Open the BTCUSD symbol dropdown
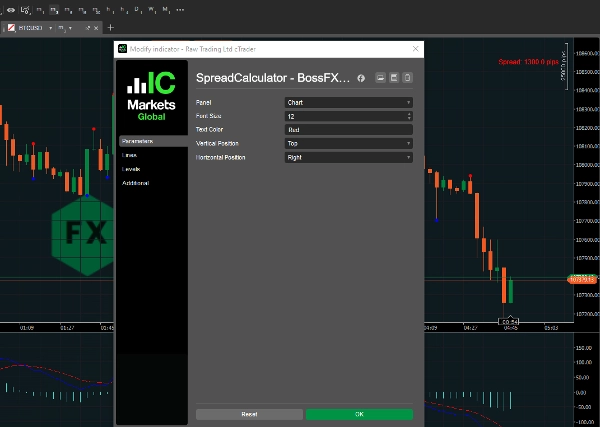The image size is (600, 427). click(50, 28)
